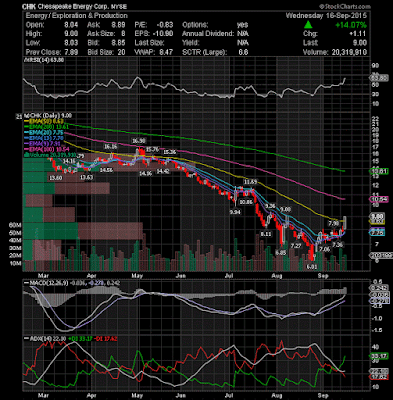Click the green EMA(200) 13.61 legend entry

(x=47, y=127)
